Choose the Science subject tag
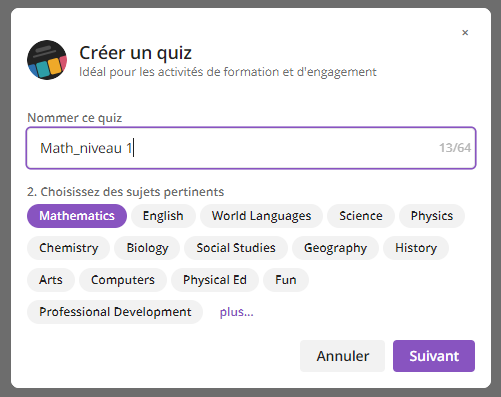Screen dimensions: 501x397 361,216
